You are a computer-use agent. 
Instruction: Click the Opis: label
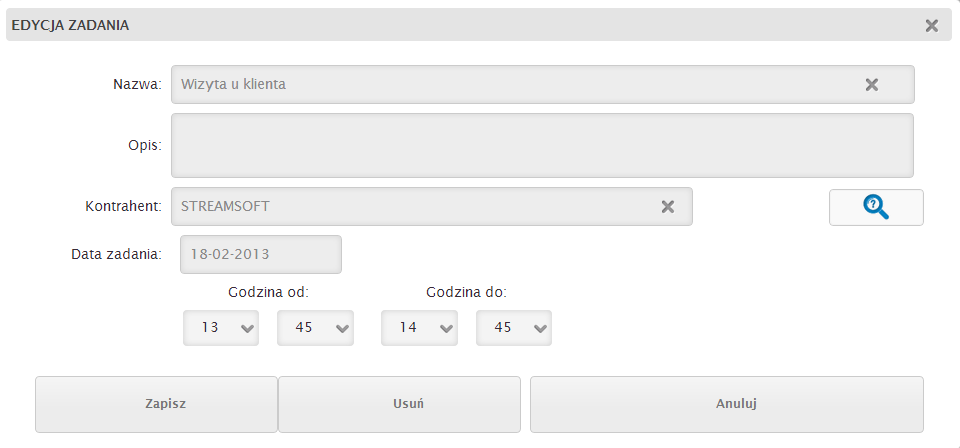[x=145, y=146]
